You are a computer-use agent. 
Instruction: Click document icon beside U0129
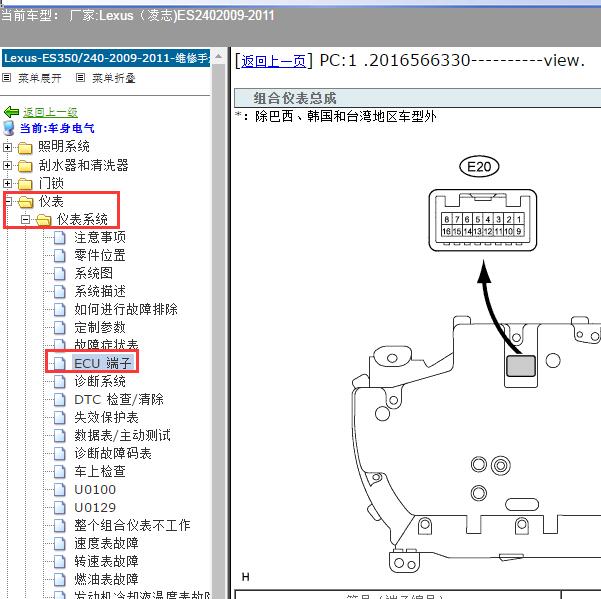[59, 508]
